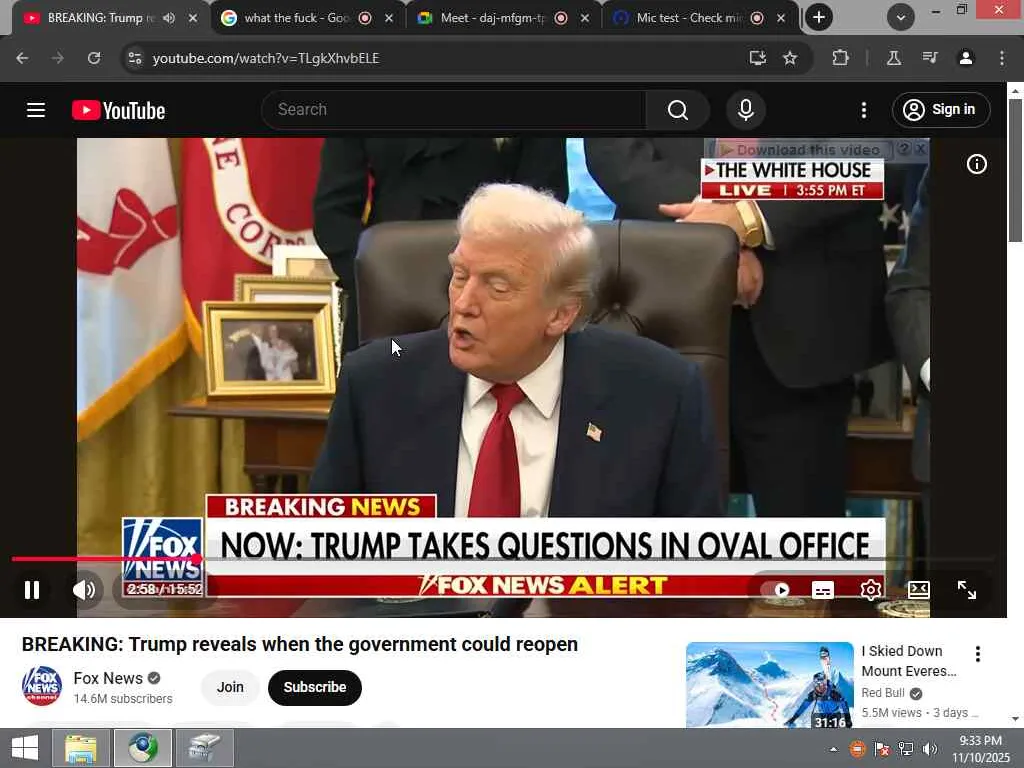Screen dimensions: 1024x768
Task: Open the Fox News channel avatar
Action: click(x=42, y=686)
